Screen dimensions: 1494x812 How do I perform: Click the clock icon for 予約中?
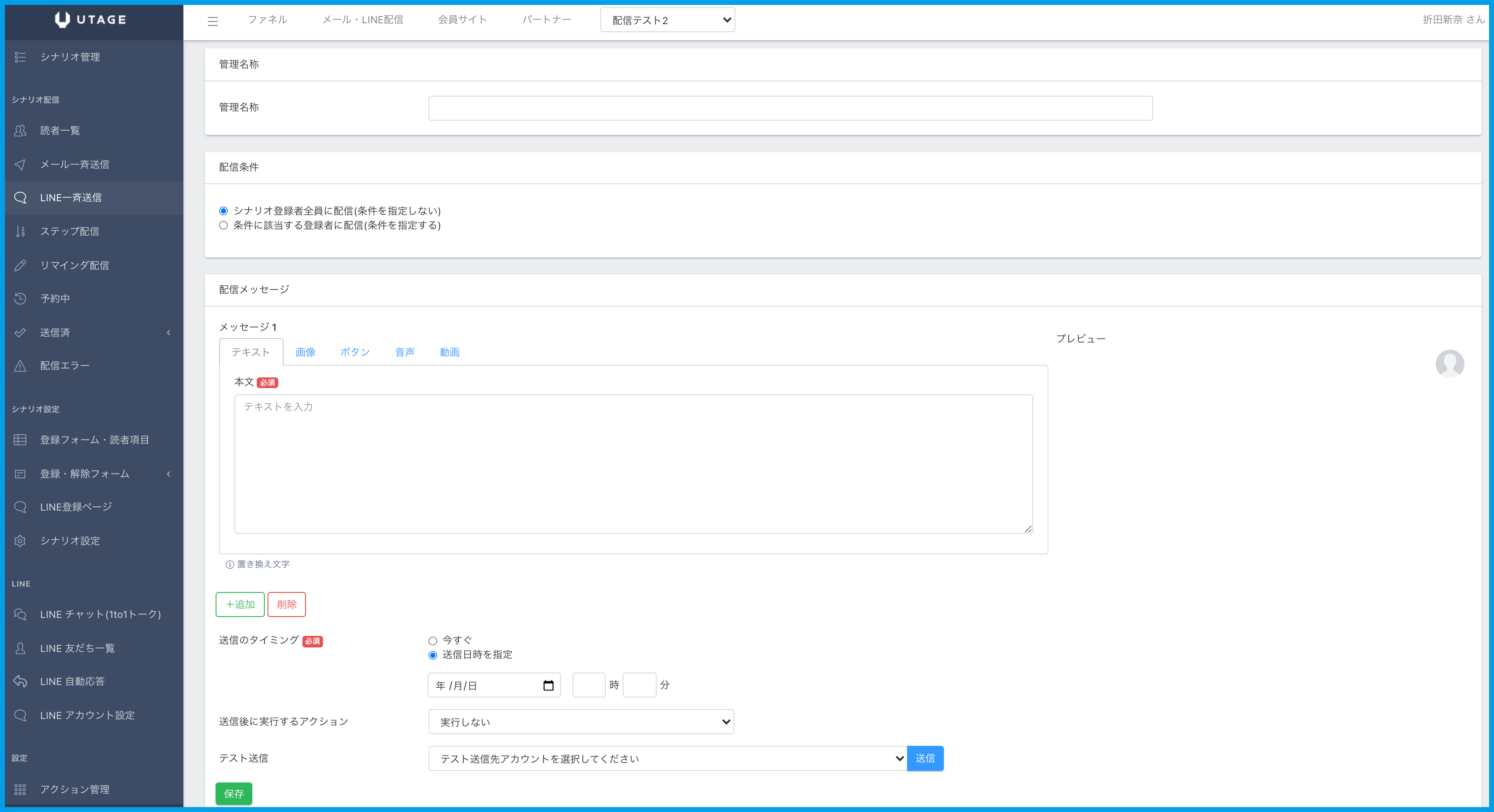[20, 299]
